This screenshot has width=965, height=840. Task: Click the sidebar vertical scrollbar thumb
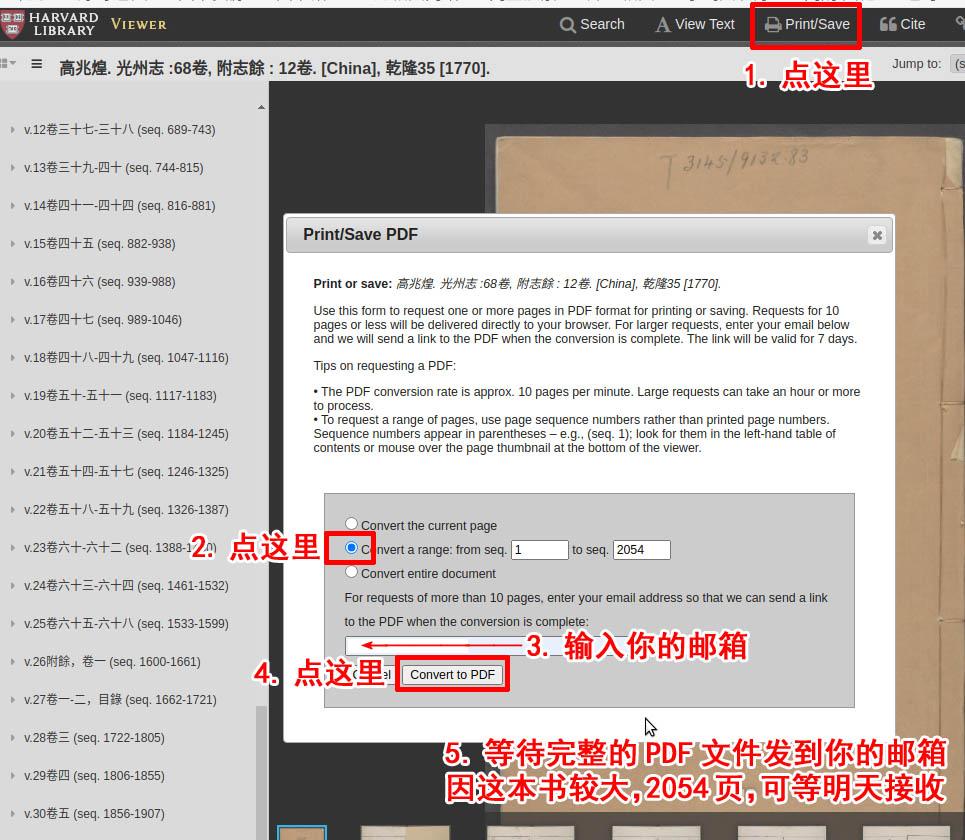[262, 770]
